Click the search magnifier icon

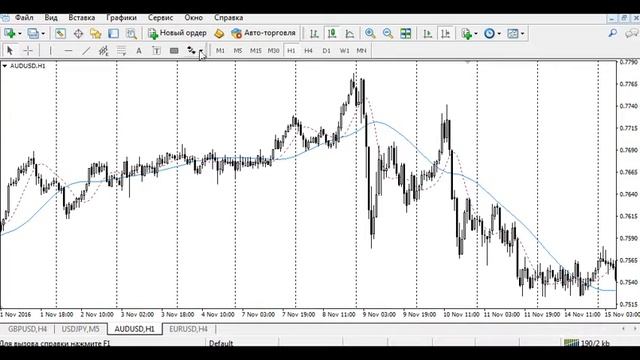[x=612, y=33]
